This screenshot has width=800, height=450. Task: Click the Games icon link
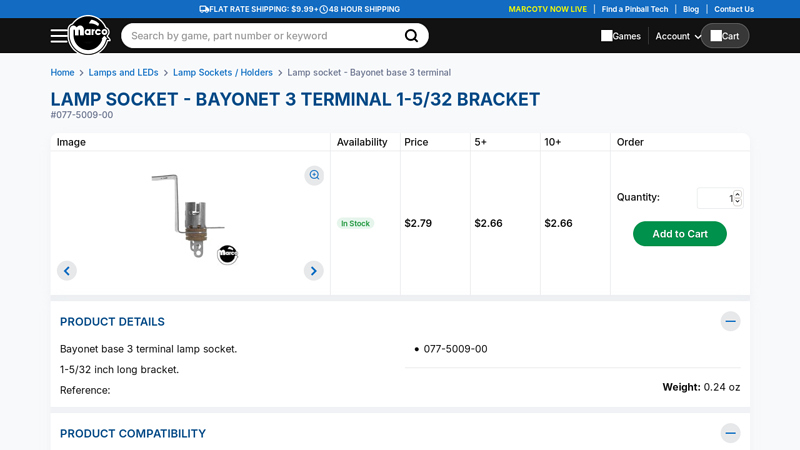click(x=621, y=36)
